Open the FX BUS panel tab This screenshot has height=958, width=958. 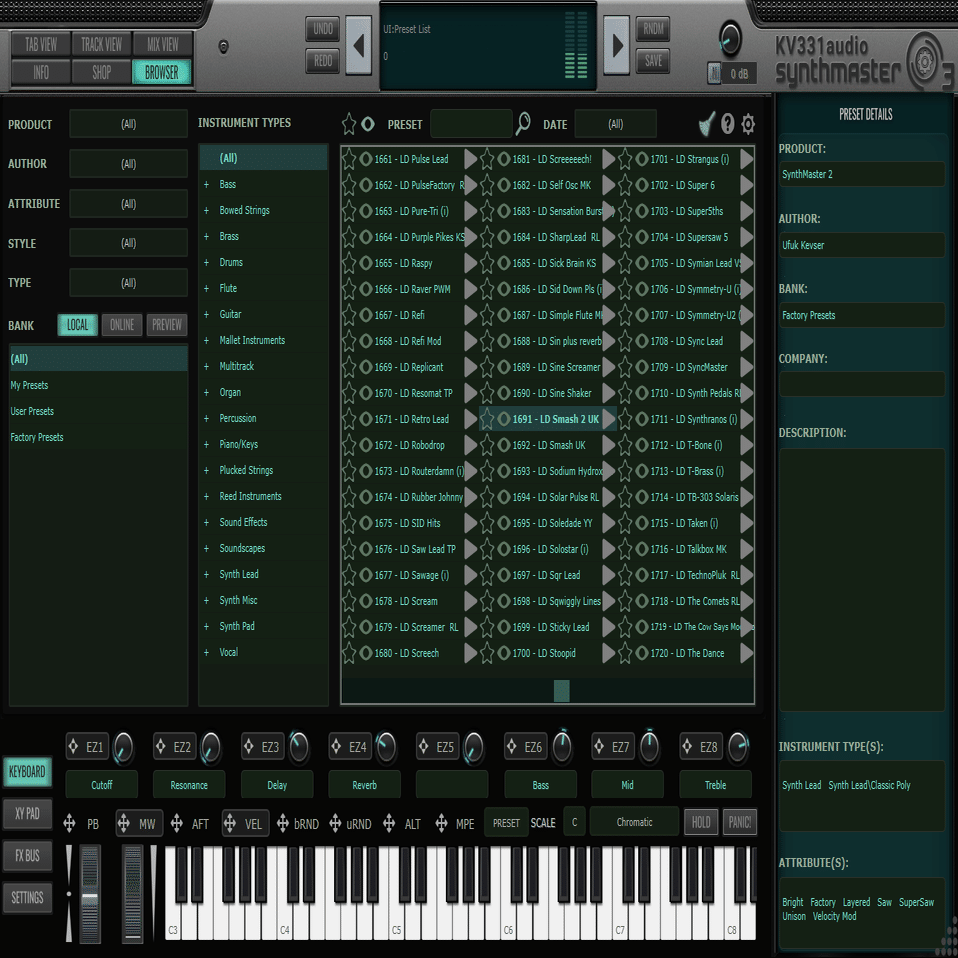point(27,856)
